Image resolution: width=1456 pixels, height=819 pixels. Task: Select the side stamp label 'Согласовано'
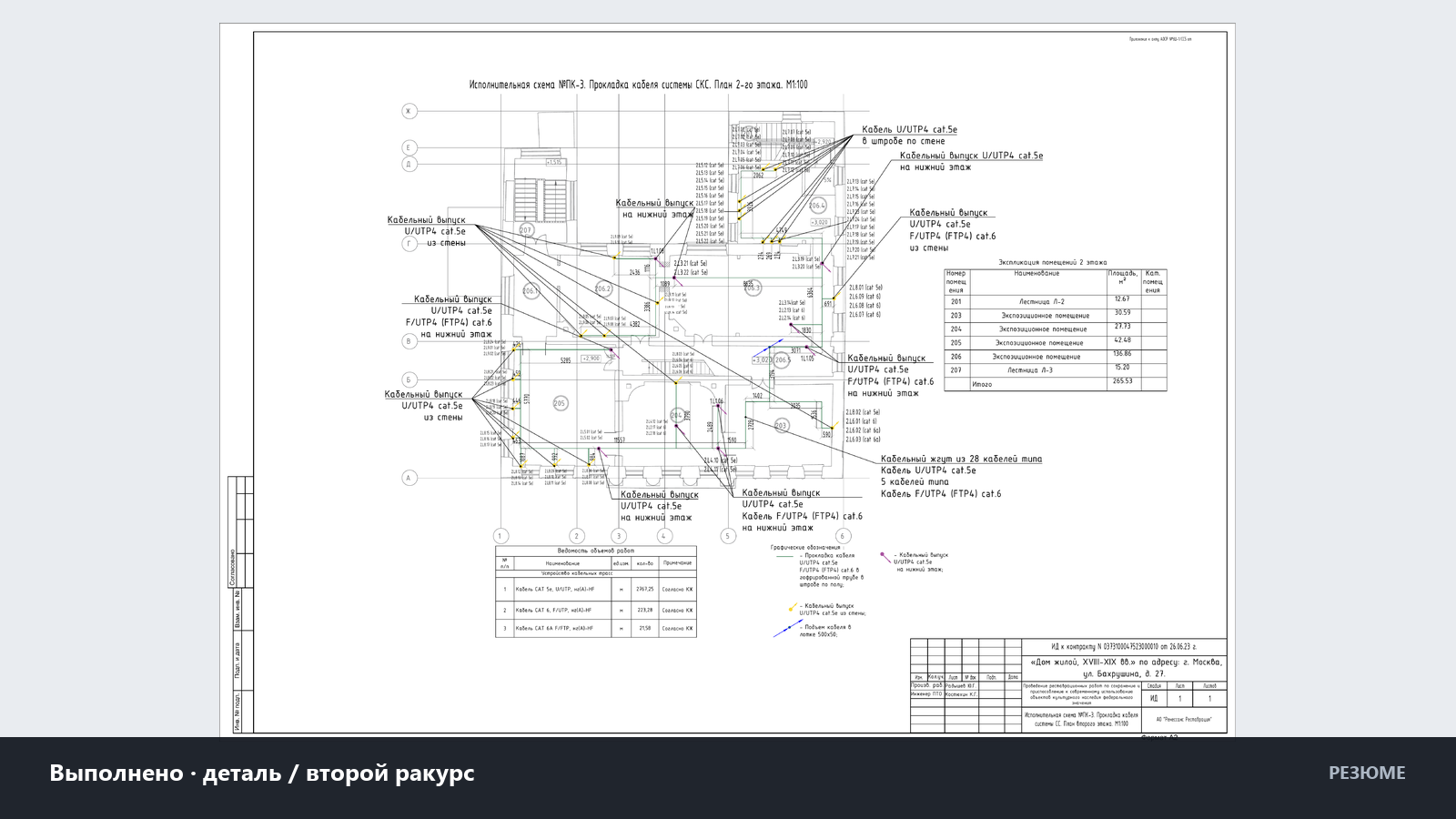pyautogui.click(x=232, y=567)
